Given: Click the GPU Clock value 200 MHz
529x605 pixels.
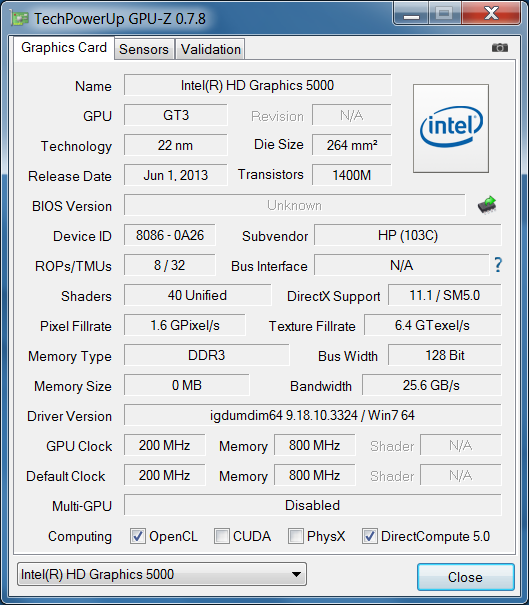Looking at the screenshot, I should (x=165, y=445).
